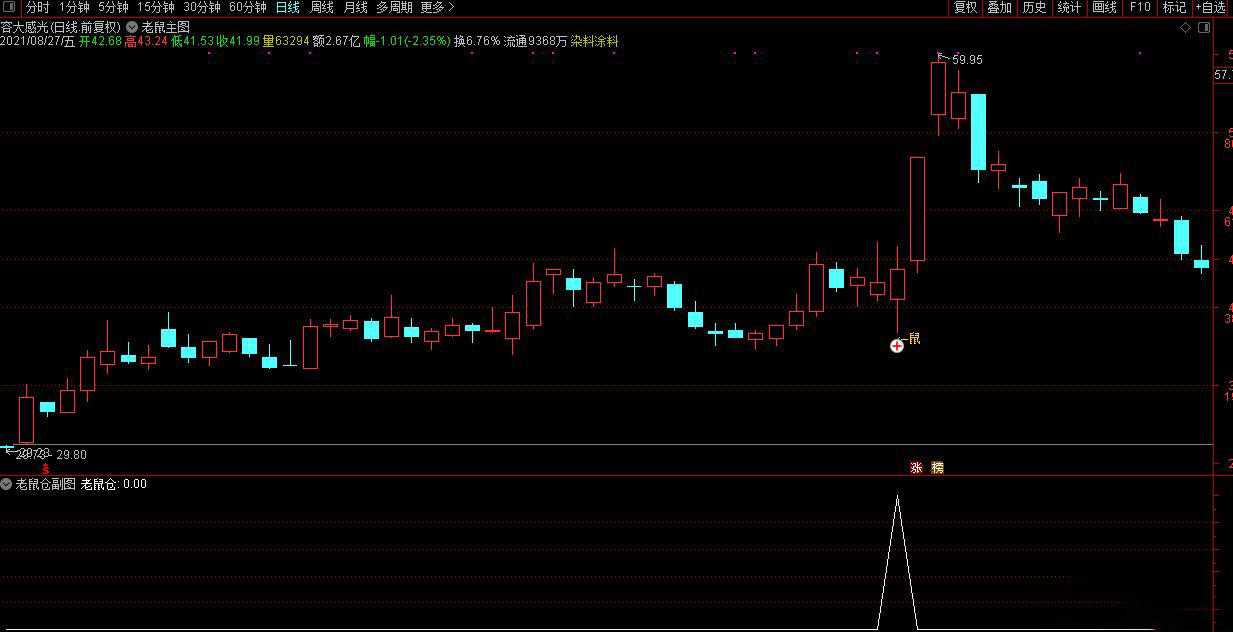Click the +自选 add to watchlist button

[1211, 8]
